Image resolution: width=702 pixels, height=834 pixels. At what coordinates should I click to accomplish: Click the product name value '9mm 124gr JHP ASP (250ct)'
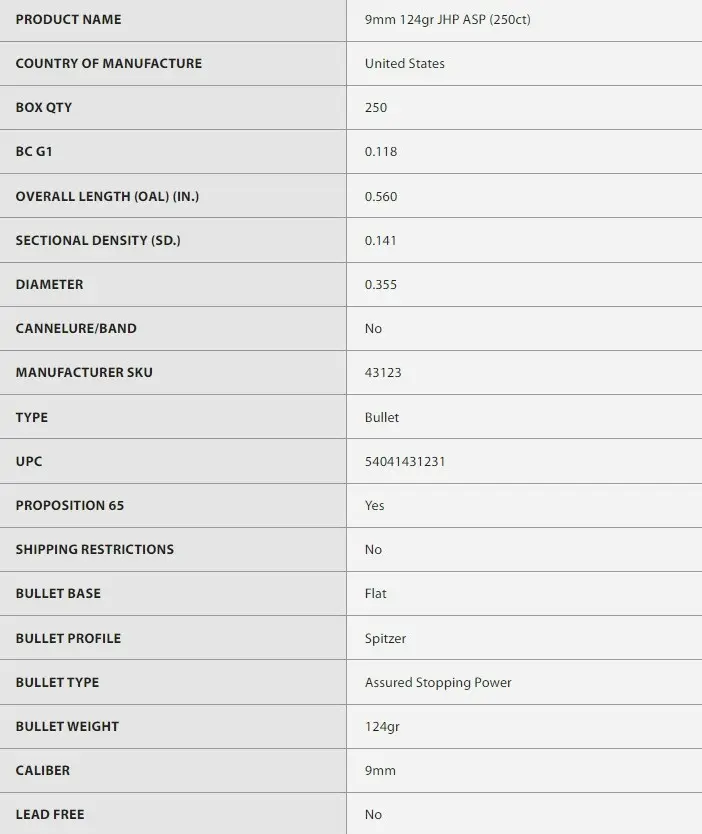pos(447,19)
